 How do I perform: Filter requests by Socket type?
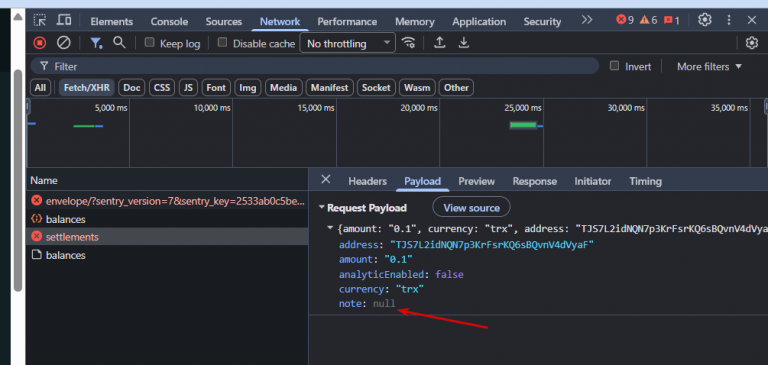[x=376, y=88]
